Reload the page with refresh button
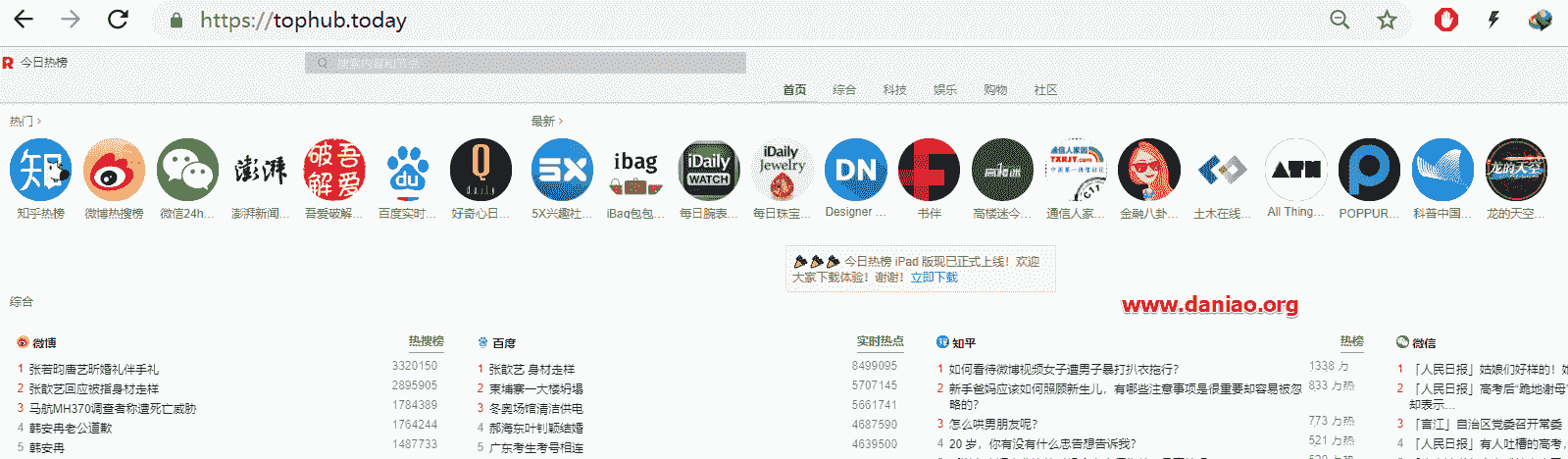 pos(118,20)
